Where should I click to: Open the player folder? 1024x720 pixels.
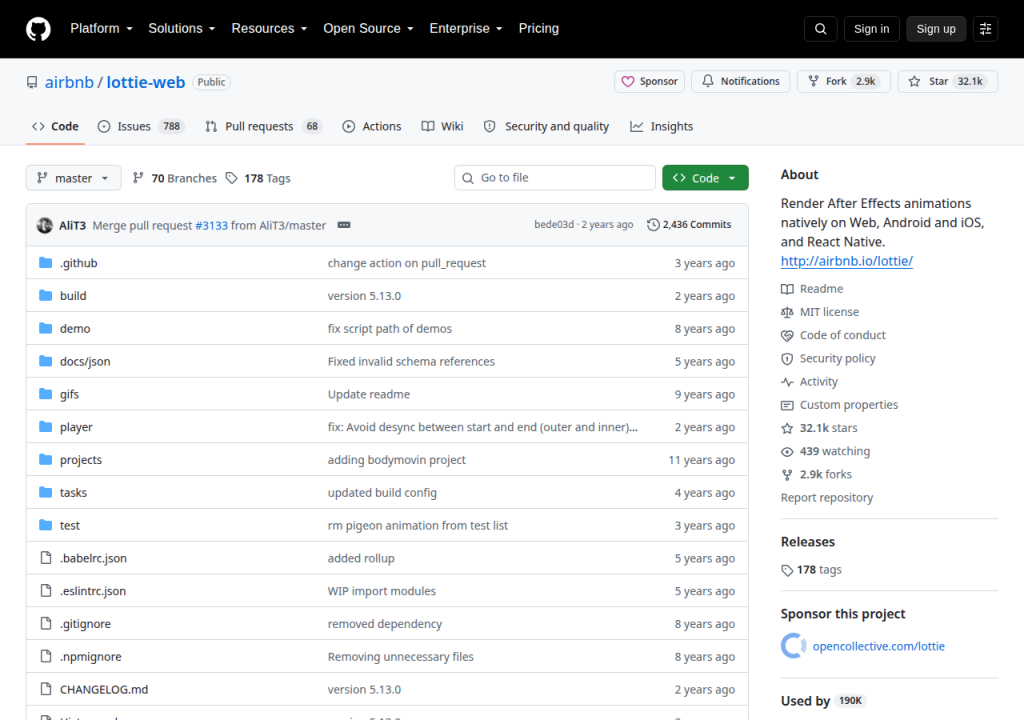[76, 427]
